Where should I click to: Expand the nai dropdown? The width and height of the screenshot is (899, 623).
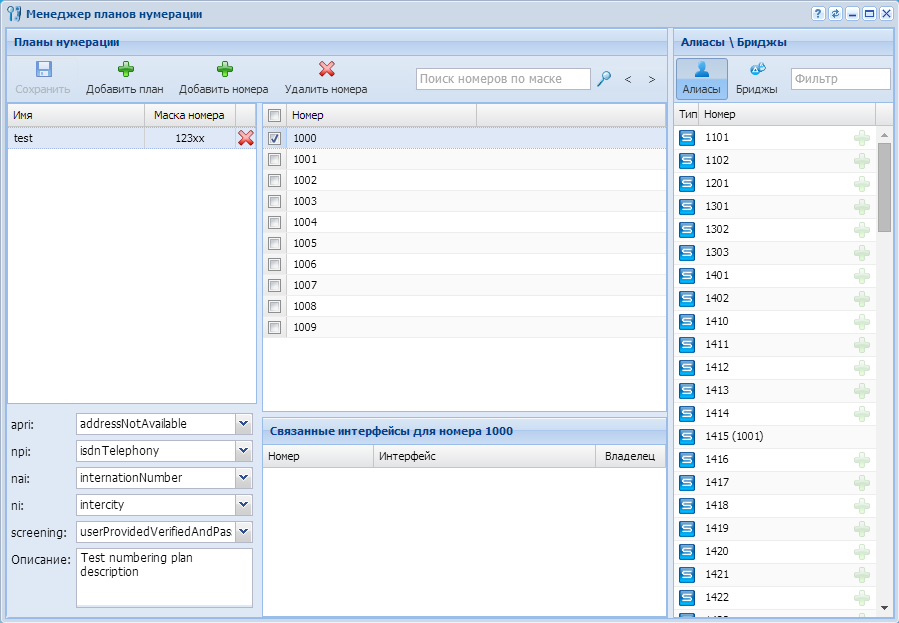click(243, 478)
